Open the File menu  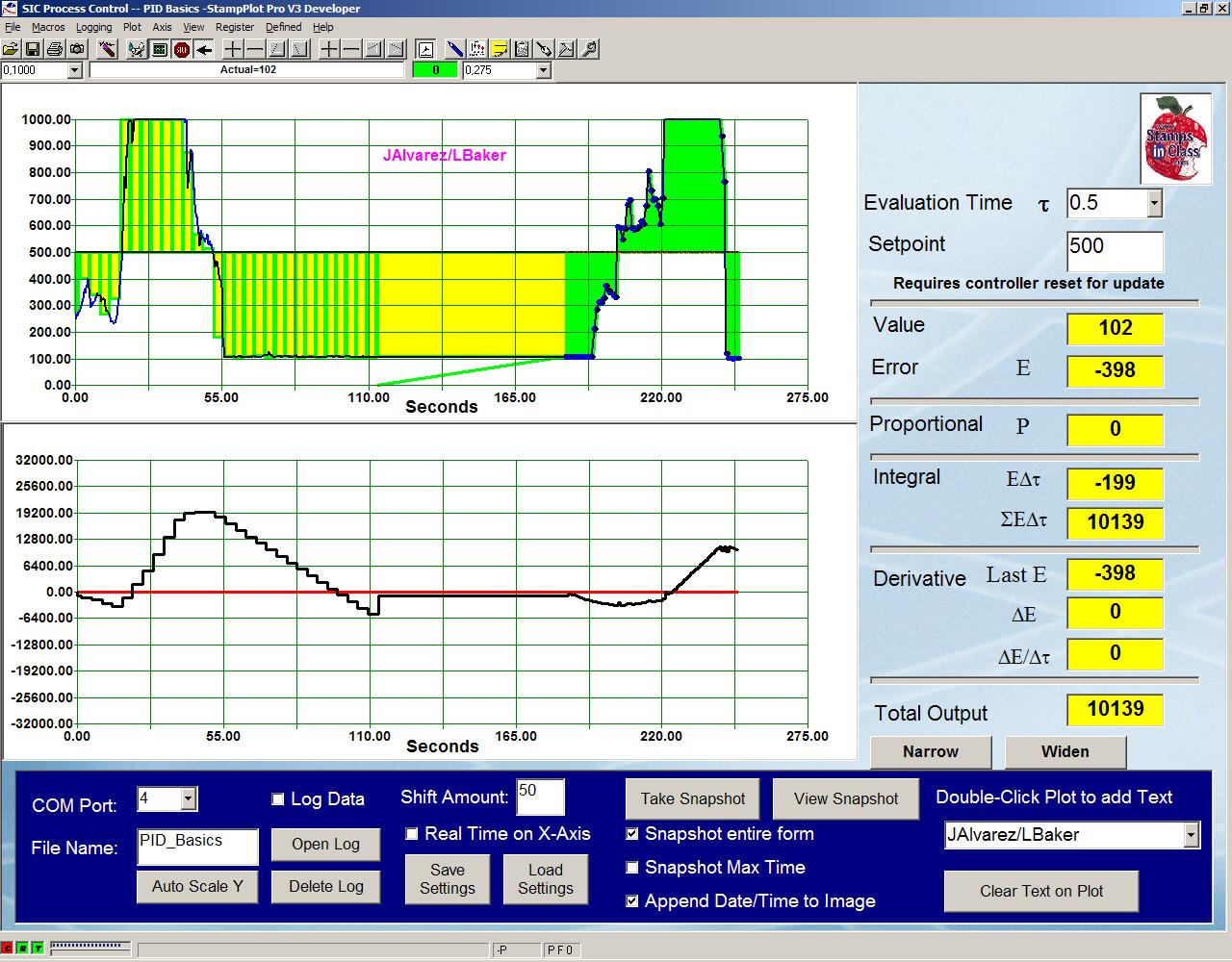click(x=13, y=27)
